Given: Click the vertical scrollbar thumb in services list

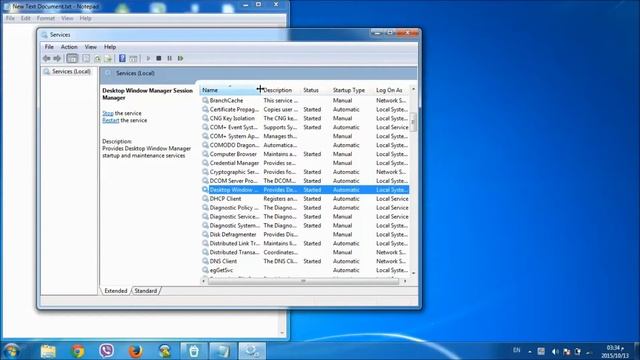Looking at the screenshot, I should click(x=413, y=122).
